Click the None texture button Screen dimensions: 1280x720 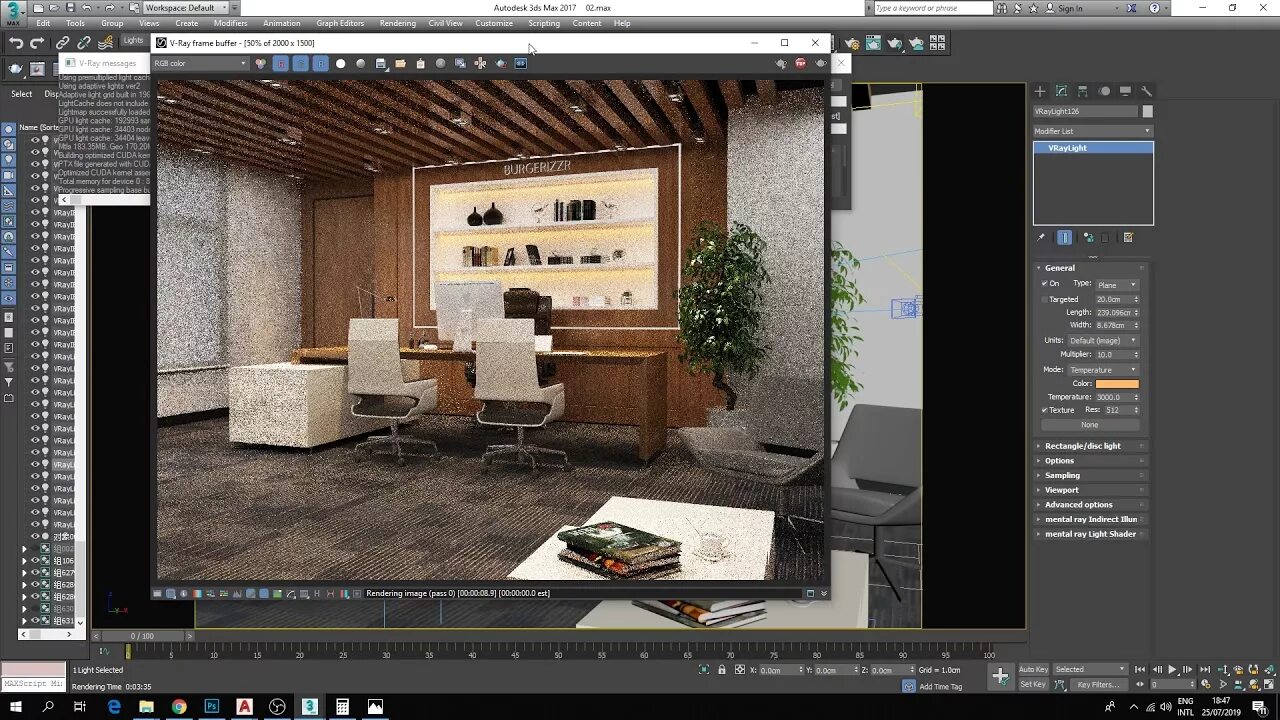click(1089, 425)
